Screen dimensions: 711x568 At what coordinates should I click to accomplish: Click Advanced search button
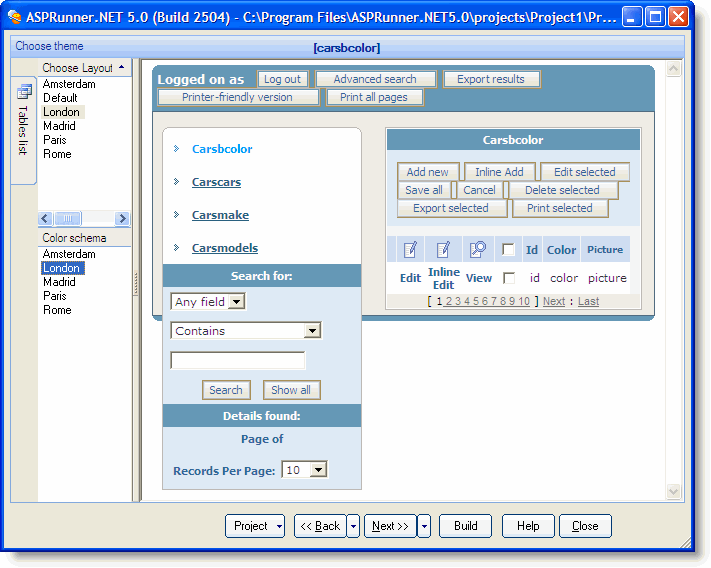375,79
